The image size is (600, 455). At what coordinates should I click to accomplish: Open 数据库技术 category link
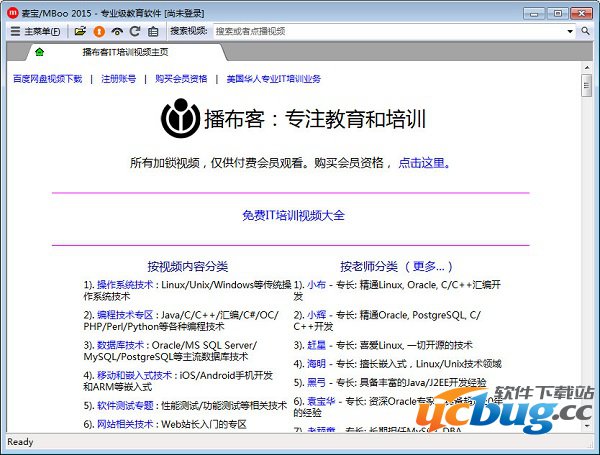click(120, 345)
